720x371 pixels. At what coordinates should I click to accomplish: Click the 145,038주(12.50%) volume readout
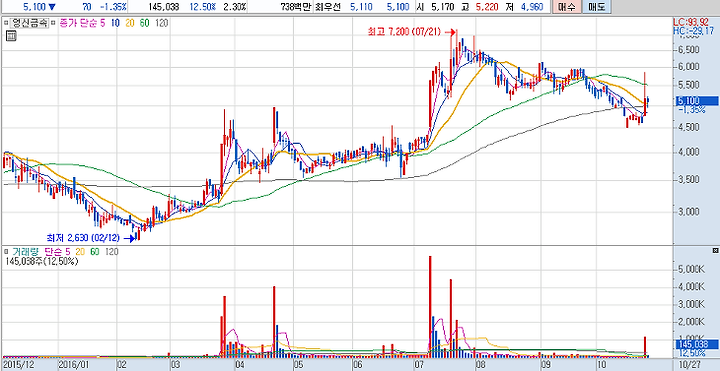pos(42,261)
